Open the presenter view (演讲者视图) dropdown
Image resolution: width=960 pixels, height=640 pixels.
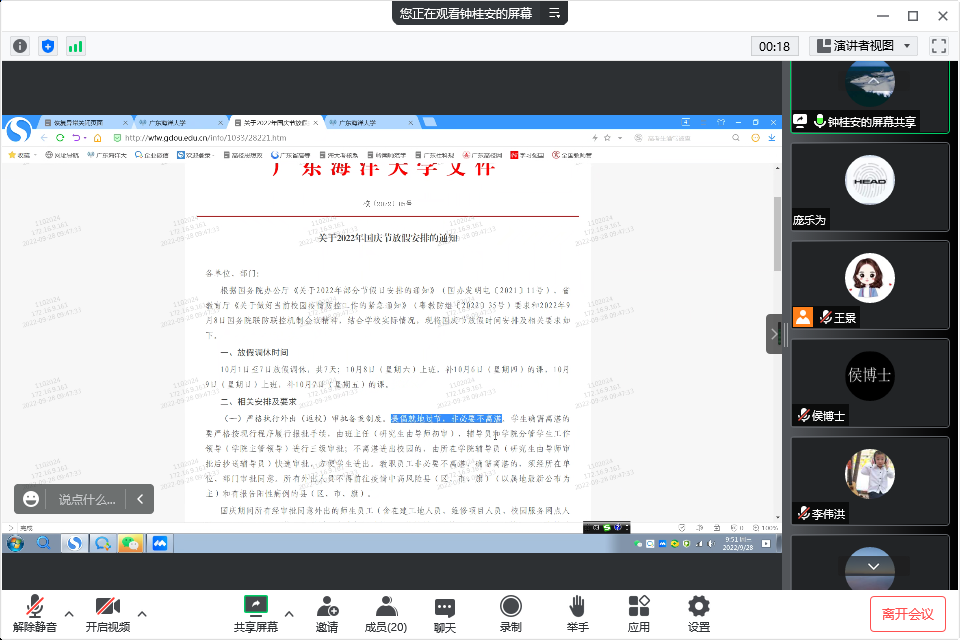(x=863, y=46)
